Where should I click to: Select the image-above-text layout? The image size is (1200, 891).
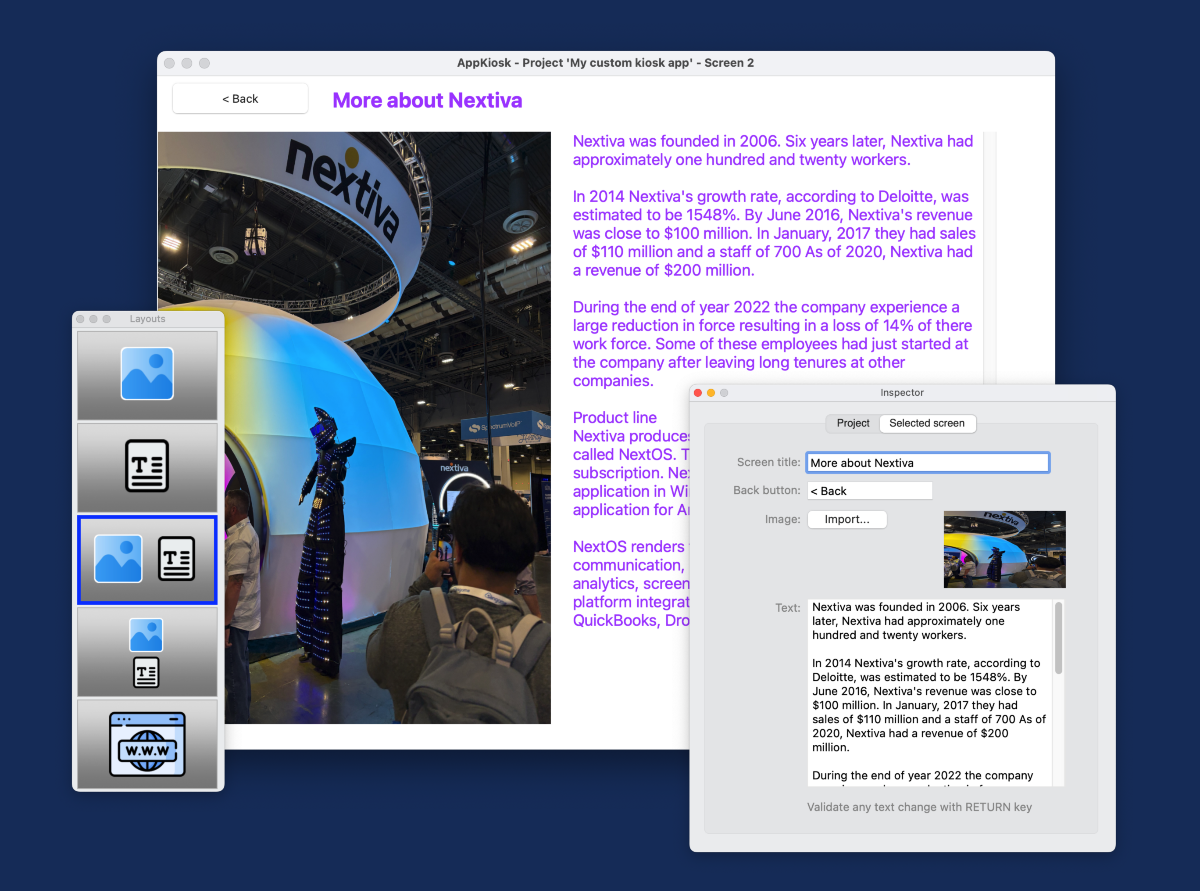coord(148,651)
